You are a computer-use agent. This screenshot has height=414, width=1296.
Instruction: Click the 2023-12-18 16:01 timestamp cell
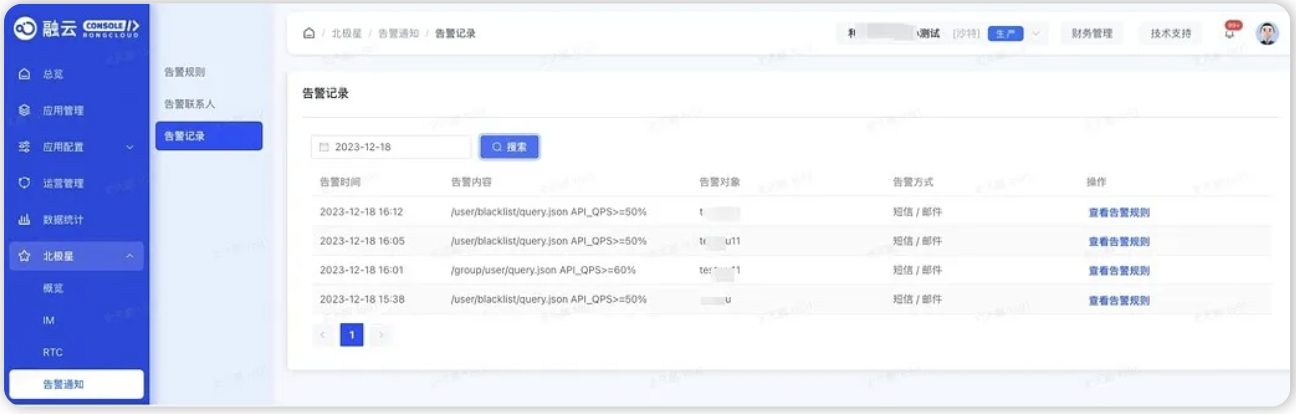click(361, 270)
